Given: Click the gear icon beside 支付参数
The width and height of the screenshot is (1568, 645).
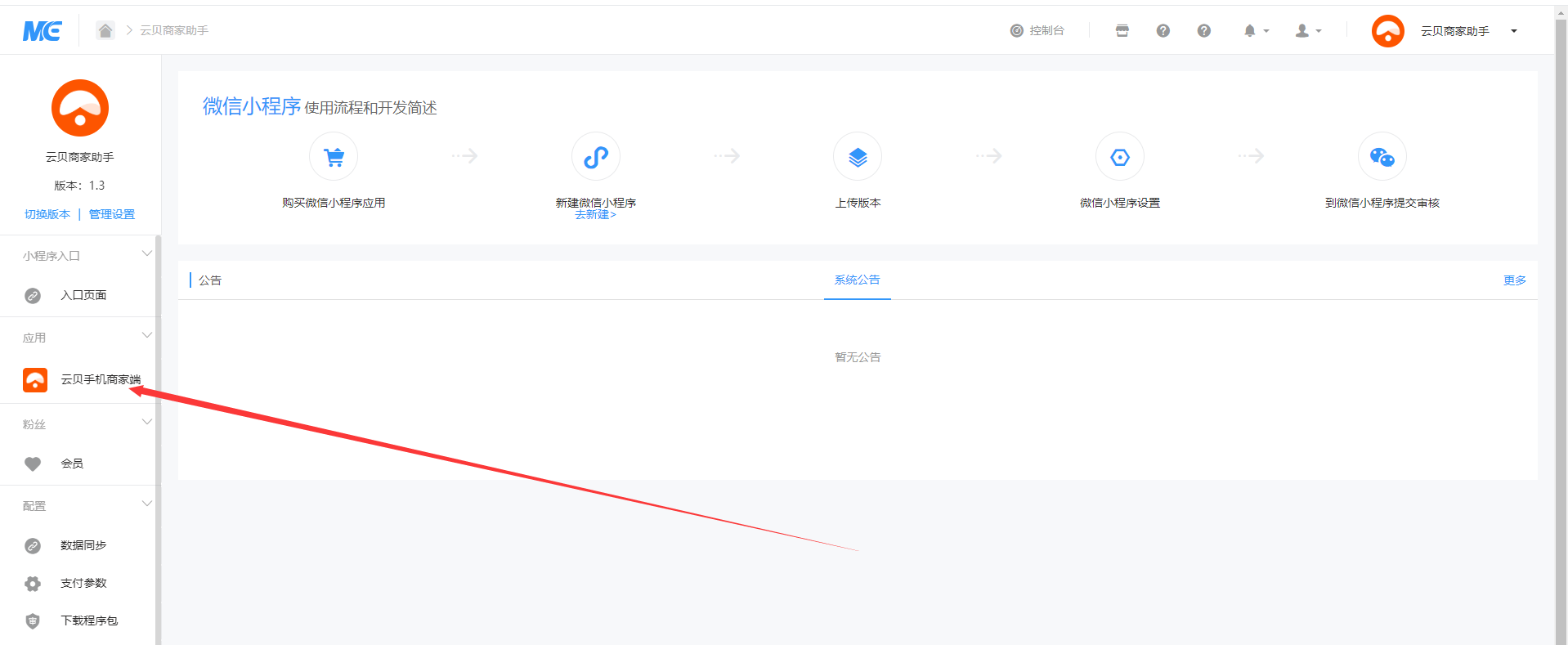Looking at the screenshot, I should tap(33, 584).
